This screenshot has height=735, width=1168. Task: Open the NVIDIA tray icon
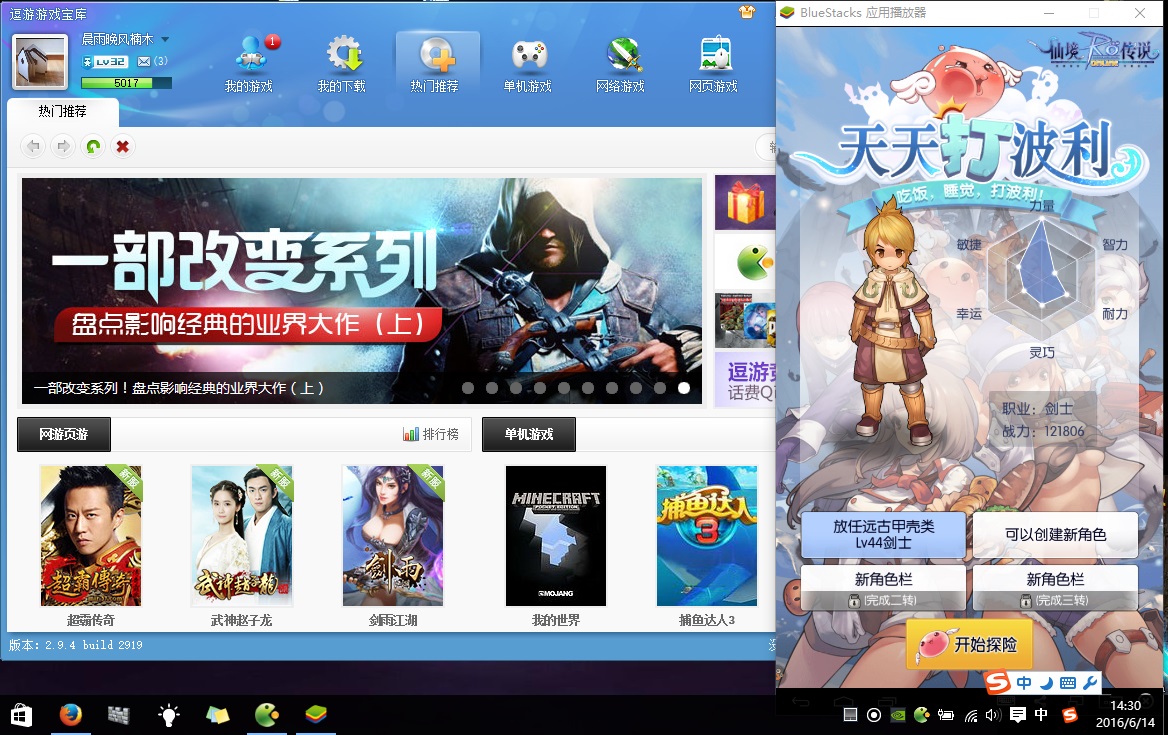pos(898,715)
